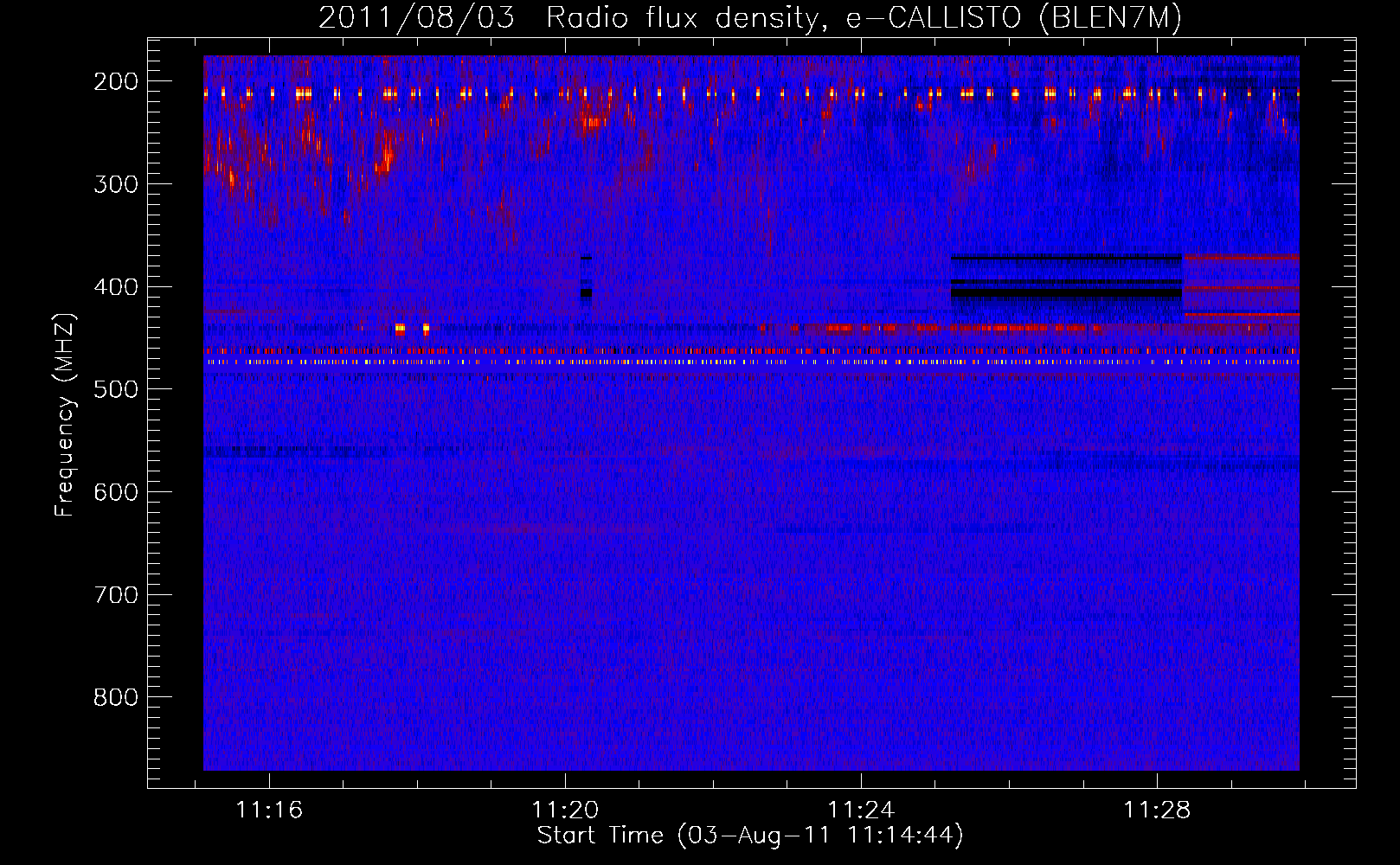
Task: Click the 'Start Time (03-Aug-11 11:14:44)' x-axis label
Action: pos(750,836)
